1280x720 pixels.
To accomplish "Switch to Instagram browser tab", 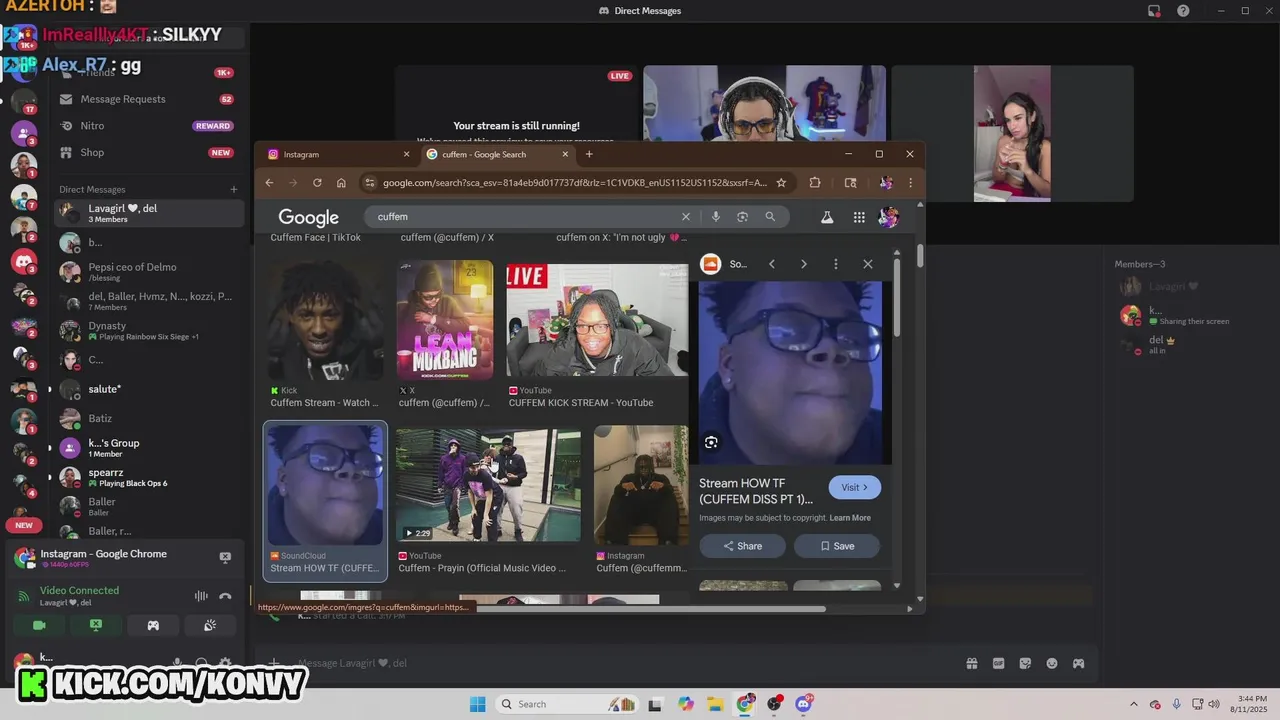I will (336, 155).
